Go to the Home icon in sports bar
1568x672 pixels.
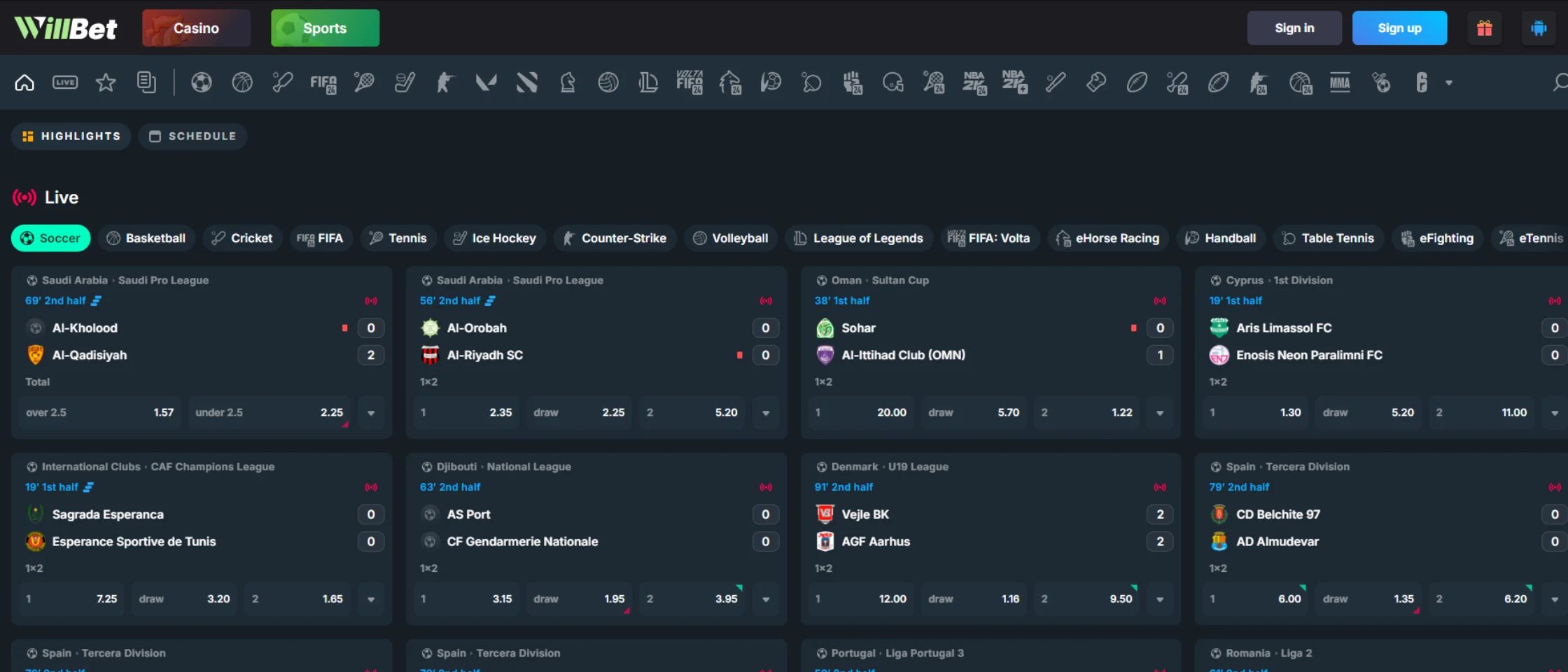pyautogui.click(x=24, y=83)
